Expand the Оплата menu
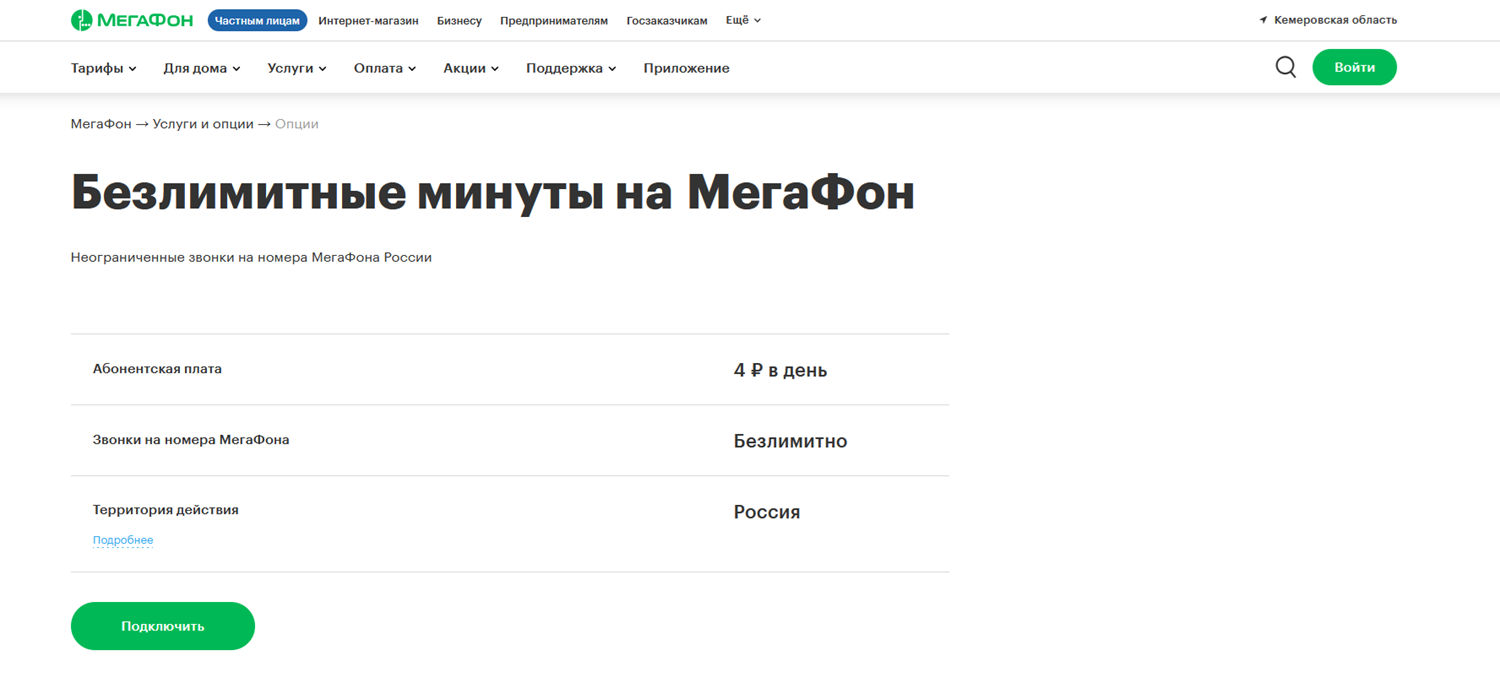 coord(385,68)
